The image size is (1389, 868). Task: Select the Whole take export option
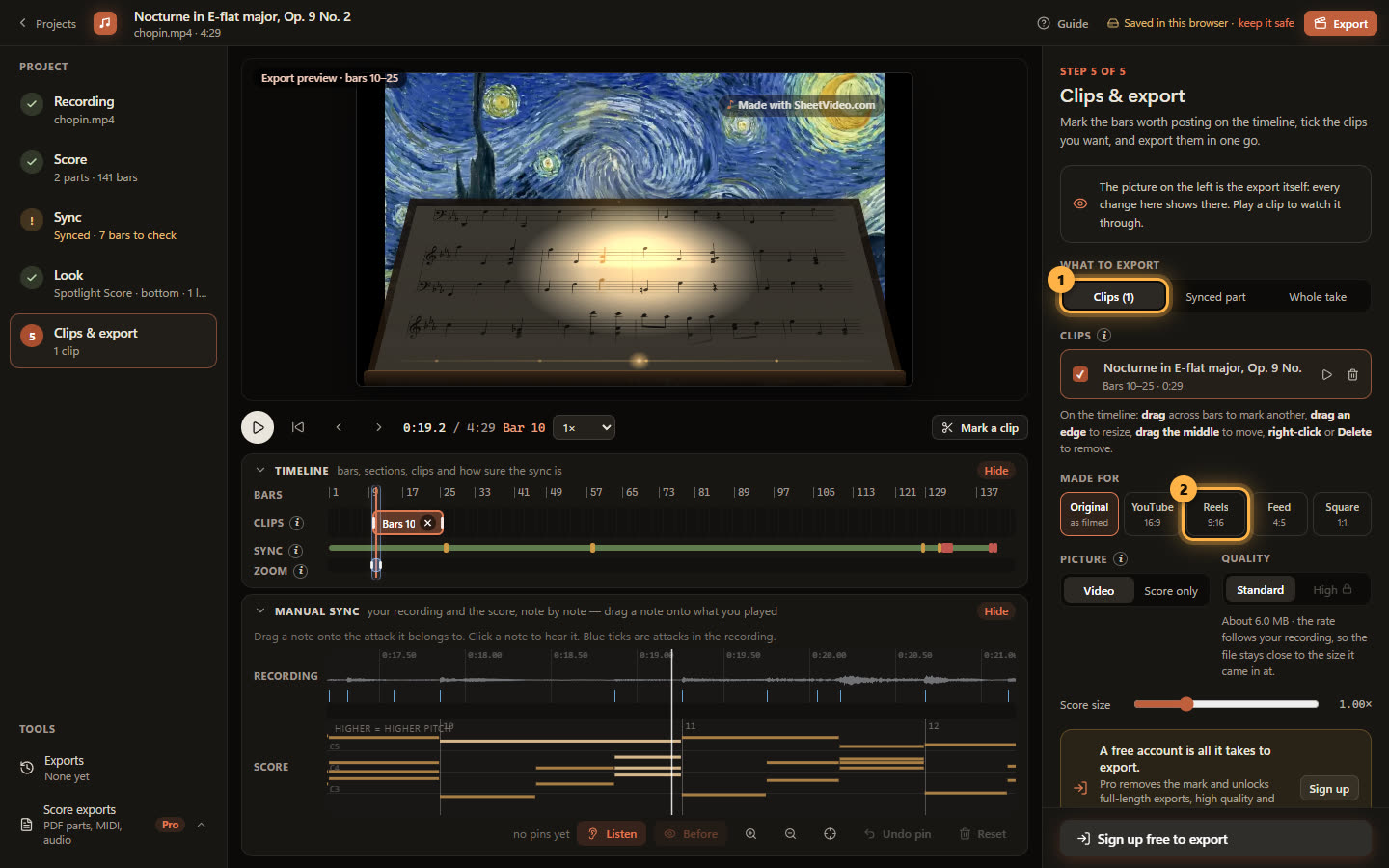pyautogui.click(x=1318, y=297)
